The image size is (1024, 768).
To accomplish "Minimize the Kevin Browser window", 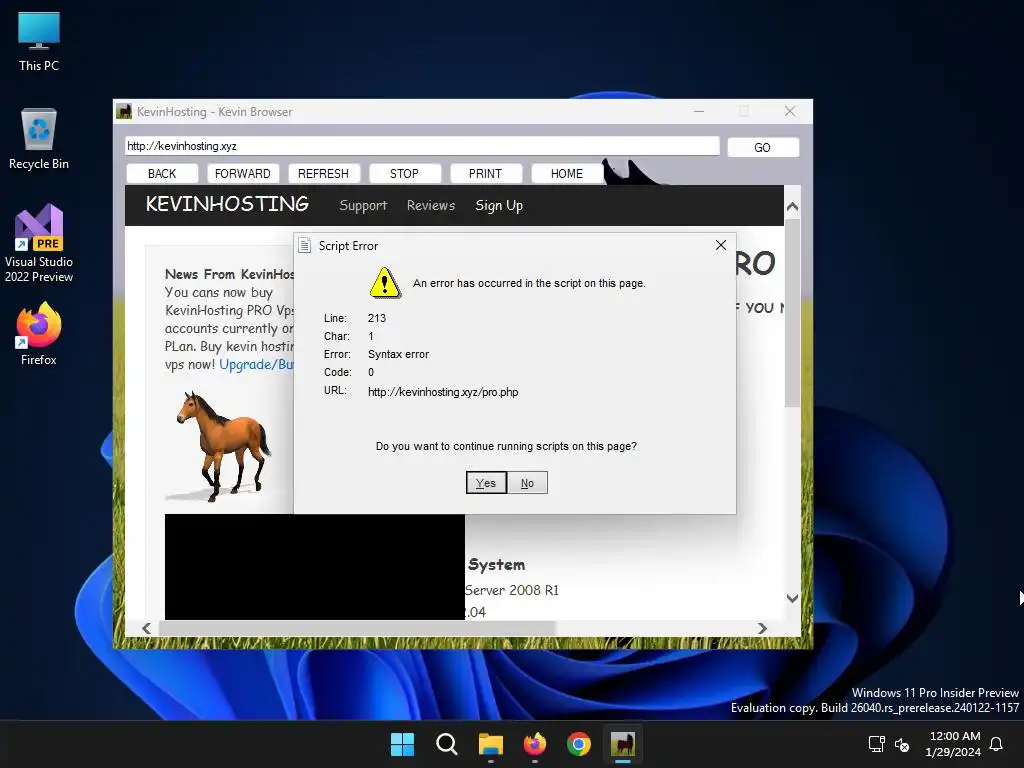I will pyautogui.click(x=699, y=112).
